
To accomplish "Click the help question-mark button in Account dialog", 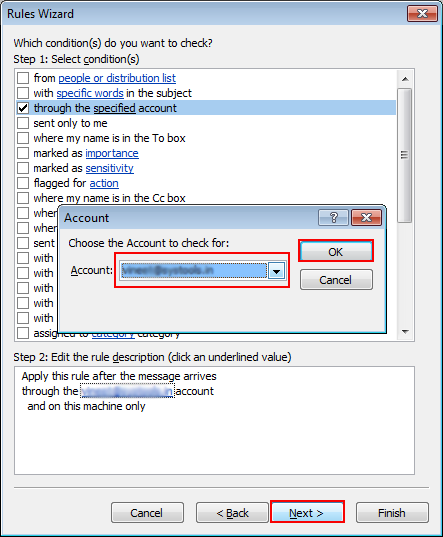I will 333,218.
